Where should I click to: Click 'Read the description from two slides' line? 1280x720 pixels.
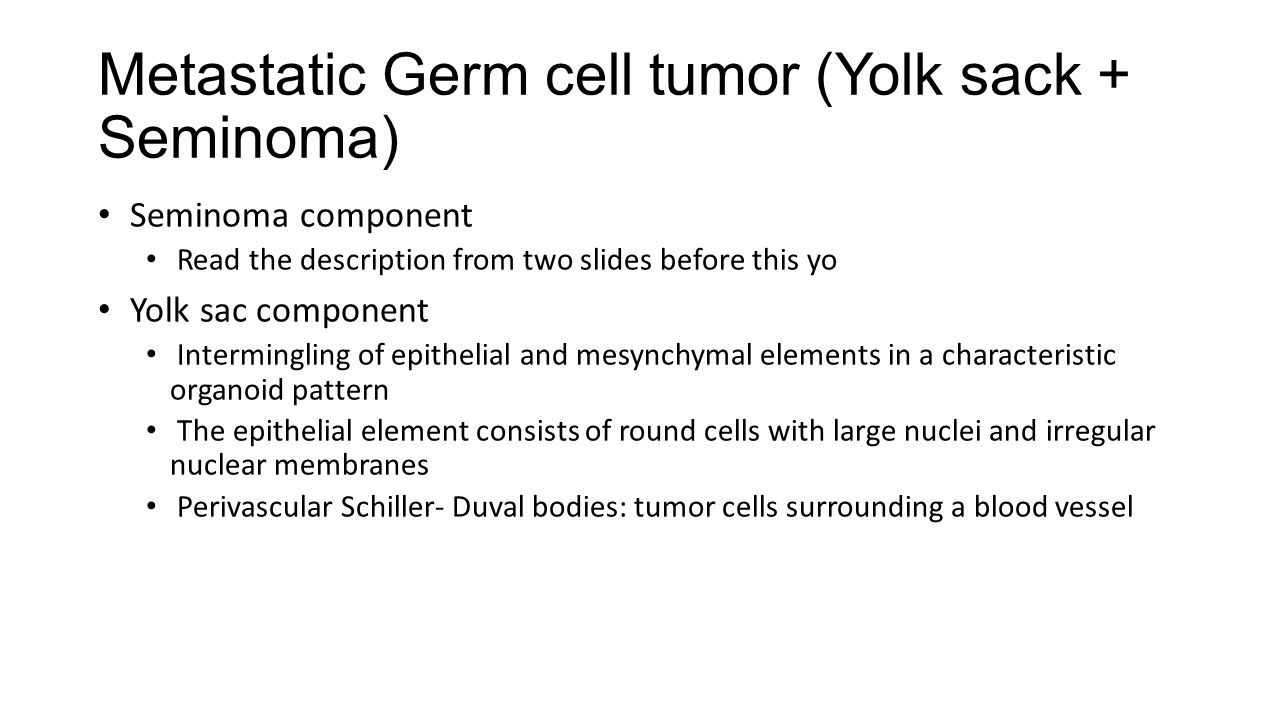[x=506, y=261]
